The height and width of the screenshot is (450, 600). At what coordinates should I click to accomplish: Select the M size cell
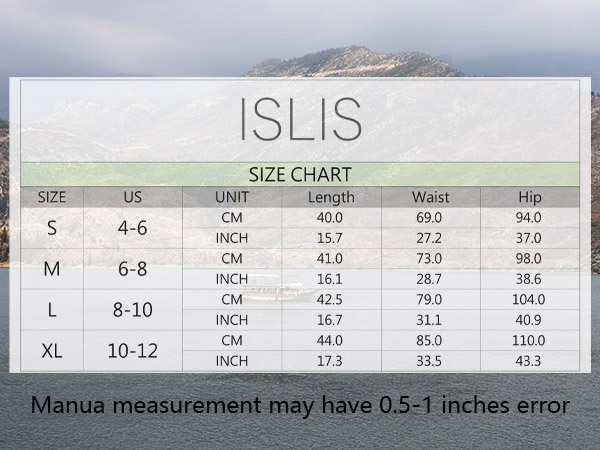tap(52, 269)
